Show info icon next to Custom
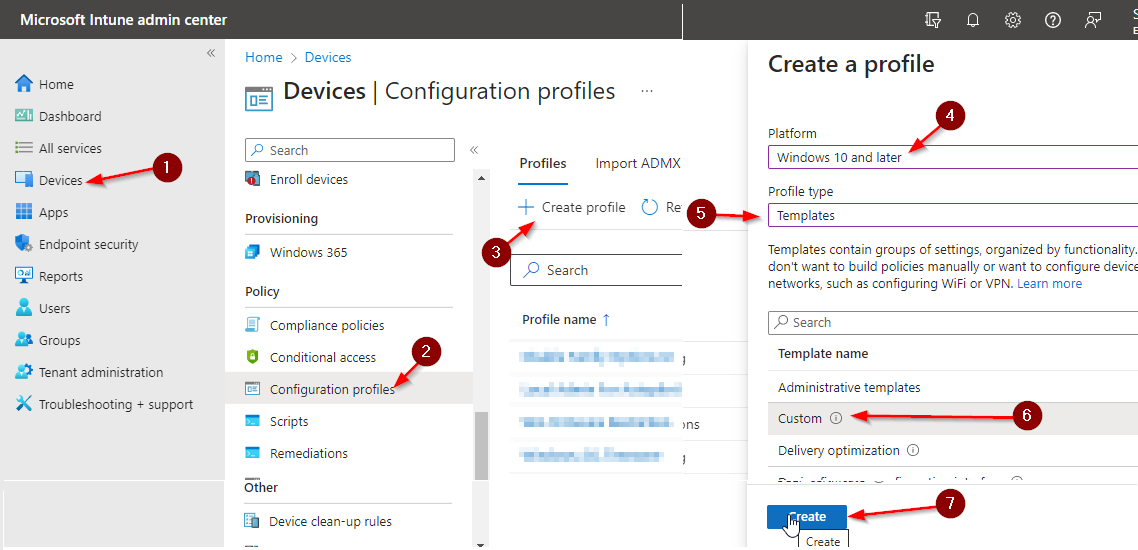 (x=835, y=419)
